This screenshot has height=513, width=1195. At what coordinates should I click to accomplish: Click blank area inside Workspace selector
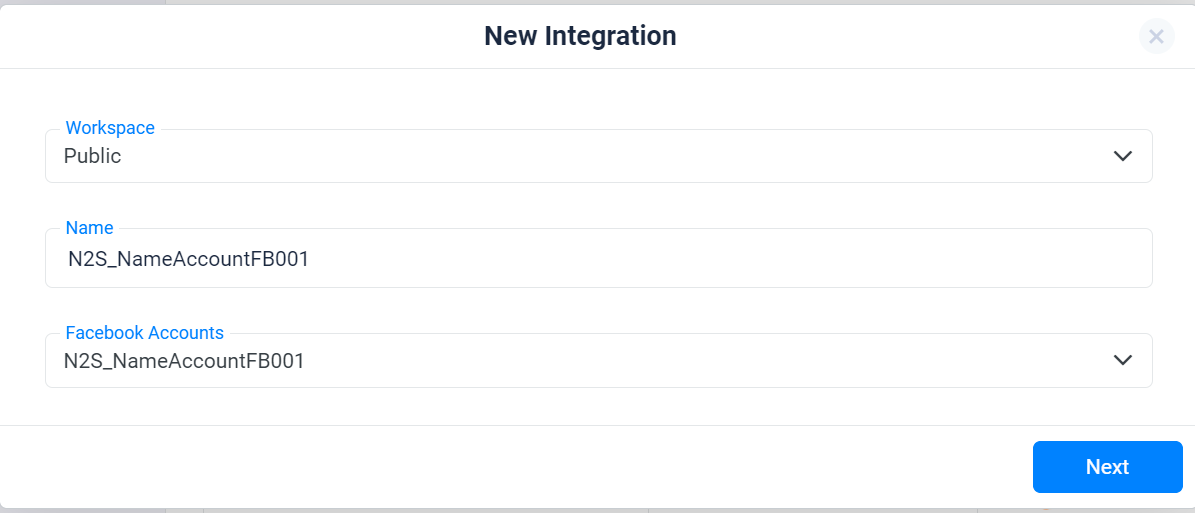610,156
